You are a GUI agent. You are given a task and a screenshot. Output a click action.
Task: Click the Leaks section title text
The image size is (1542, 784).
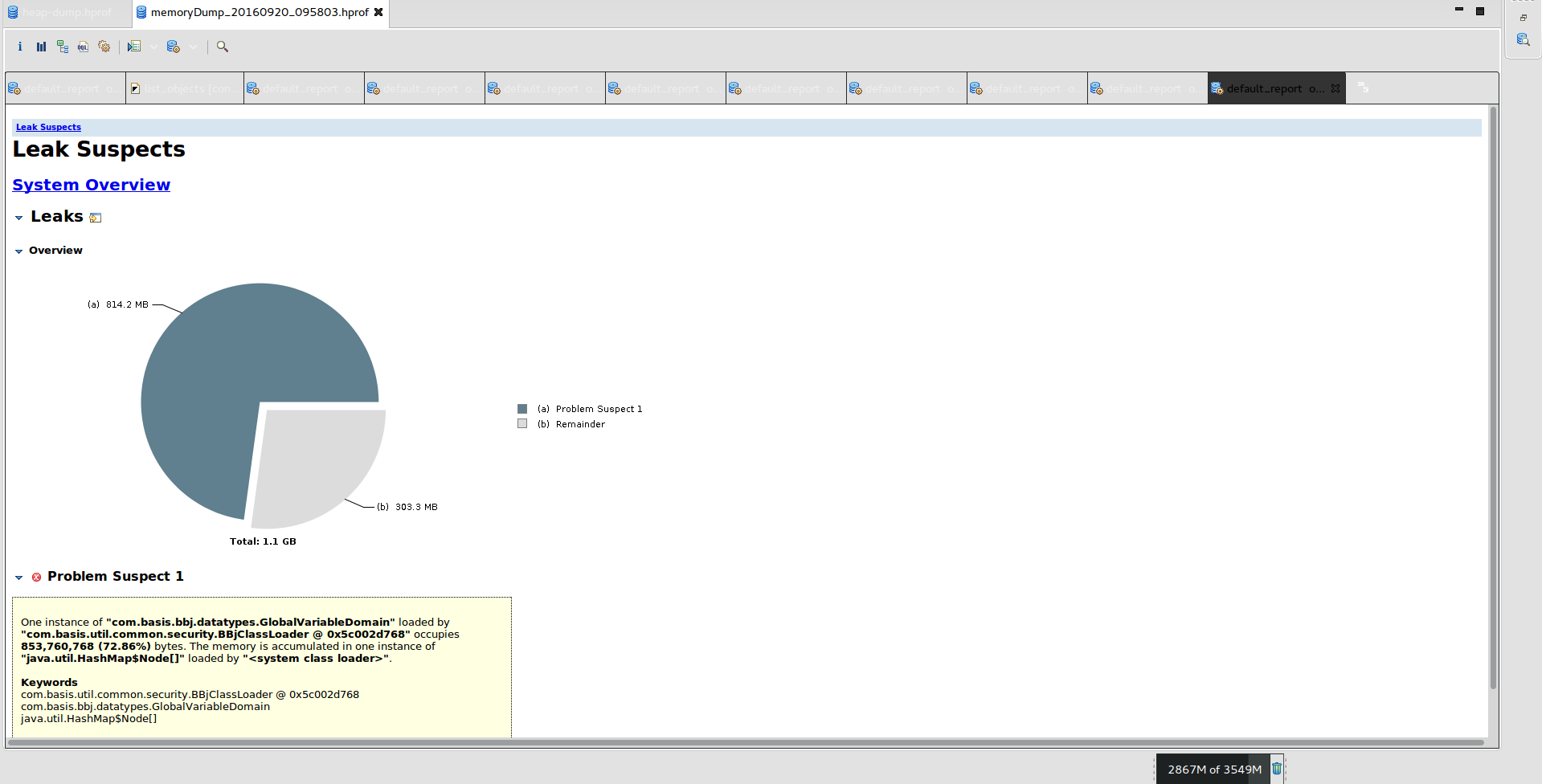pyautogui.click(x=57, y=216)
